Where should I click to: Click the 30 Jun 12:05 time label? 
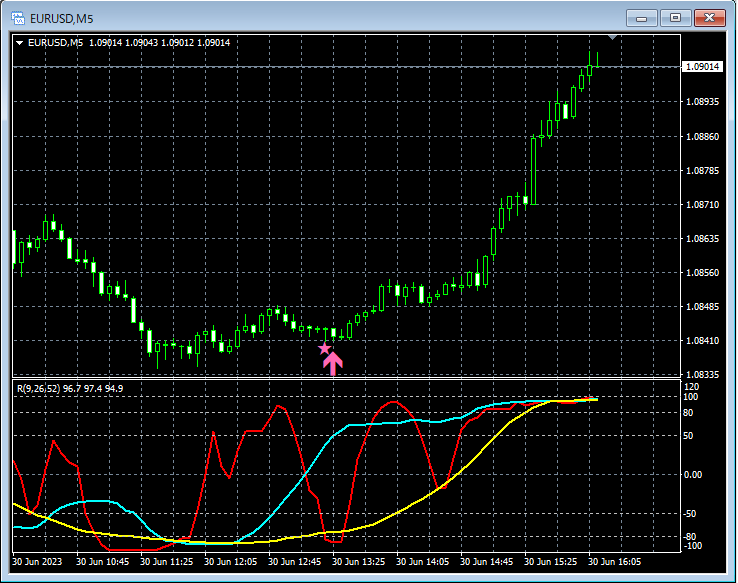point(230,562)
